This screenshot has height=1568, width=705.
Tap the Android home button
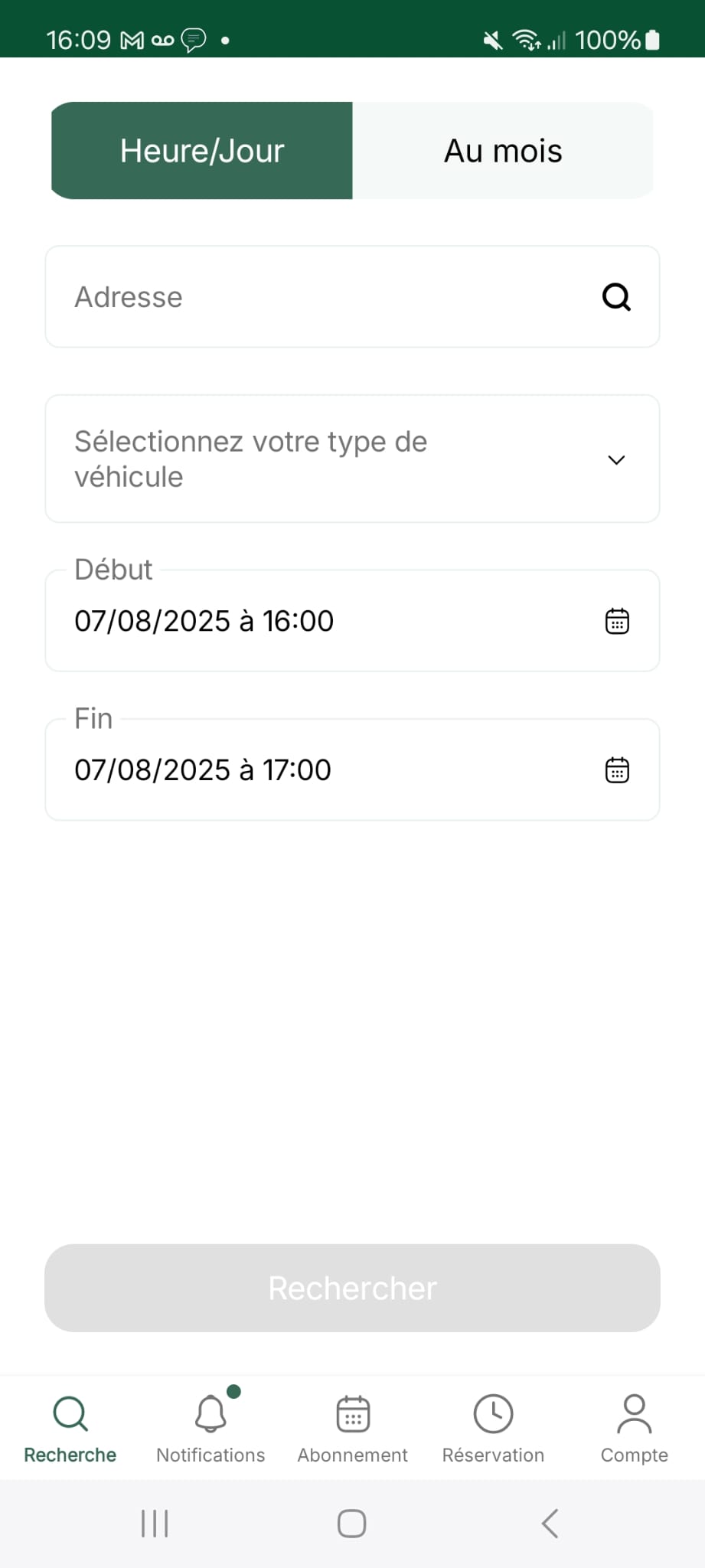click(x=352, y=1524)
